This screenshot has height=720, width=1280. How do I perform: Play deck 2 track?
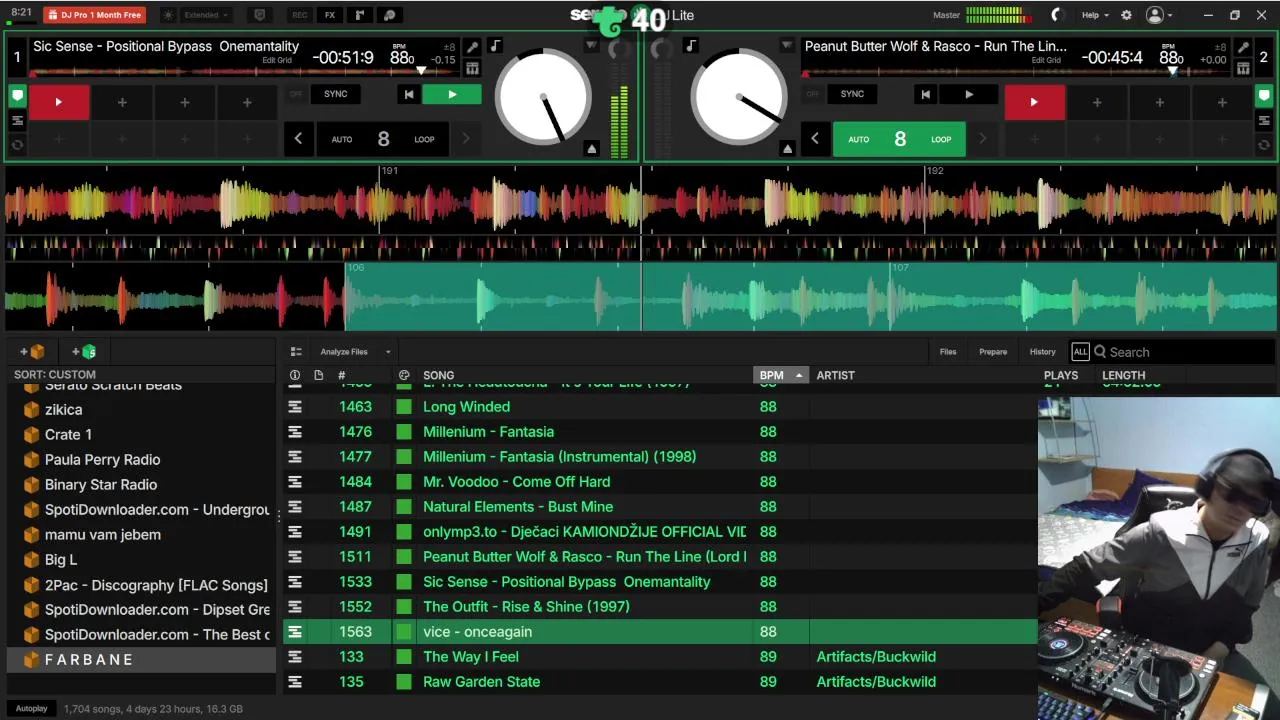pos(968,94)
